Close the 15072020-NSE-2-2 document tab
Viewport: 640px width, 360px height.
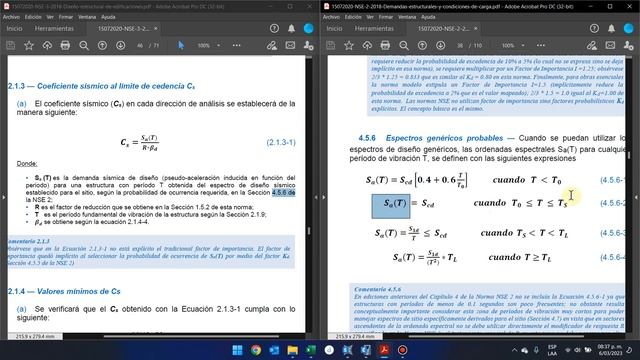(x=476, y=29)
